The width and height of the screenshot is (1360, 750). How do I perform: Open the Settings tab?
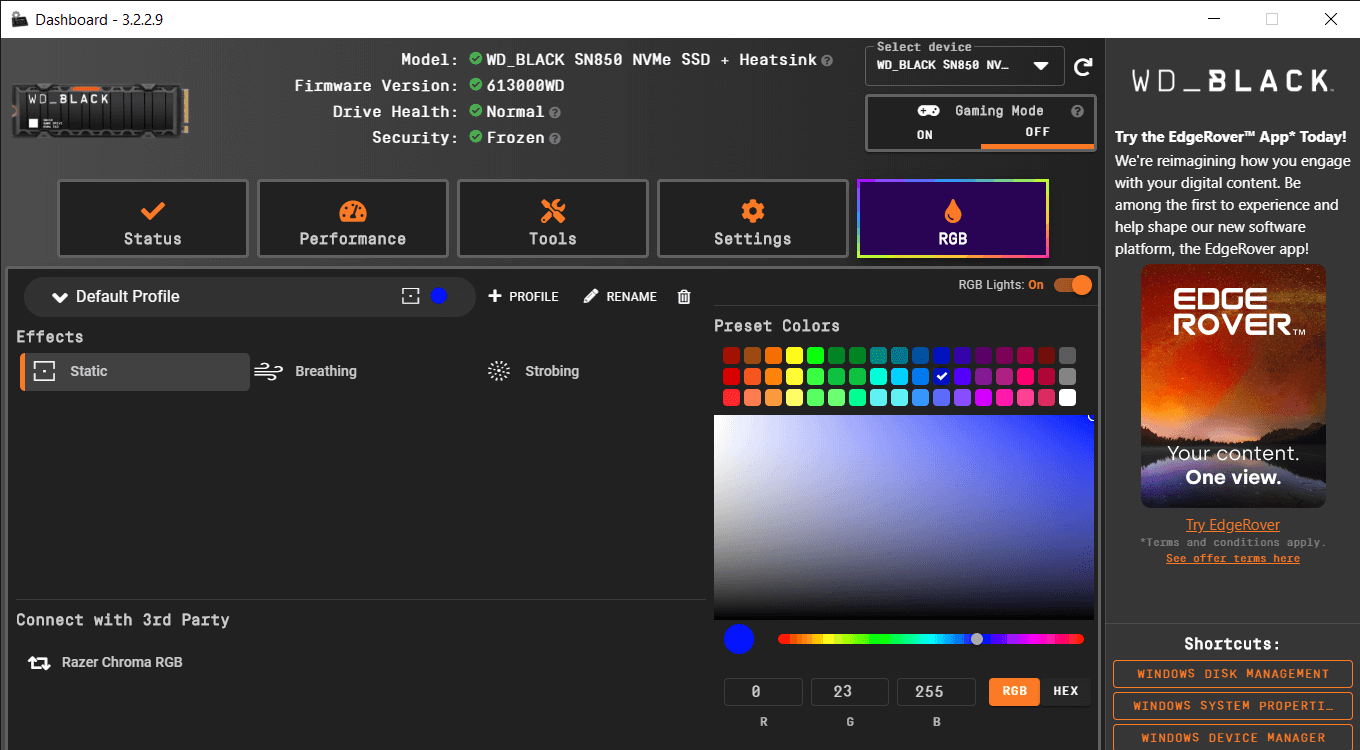point(753,219)
